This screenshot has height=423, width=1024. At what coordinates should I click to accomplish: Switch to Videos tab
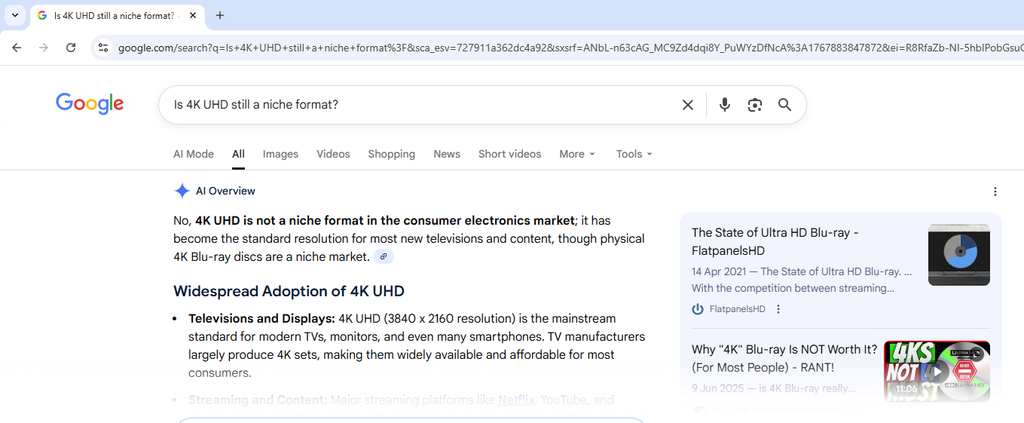point(333,154)
